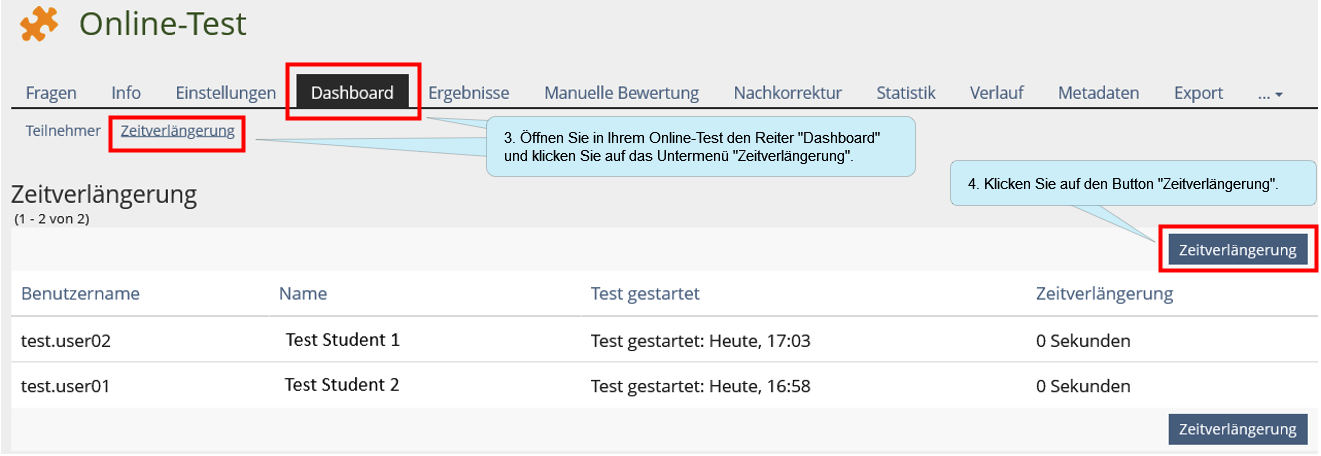
Task: Sort by Test gestartet column header
Action: 645,294
